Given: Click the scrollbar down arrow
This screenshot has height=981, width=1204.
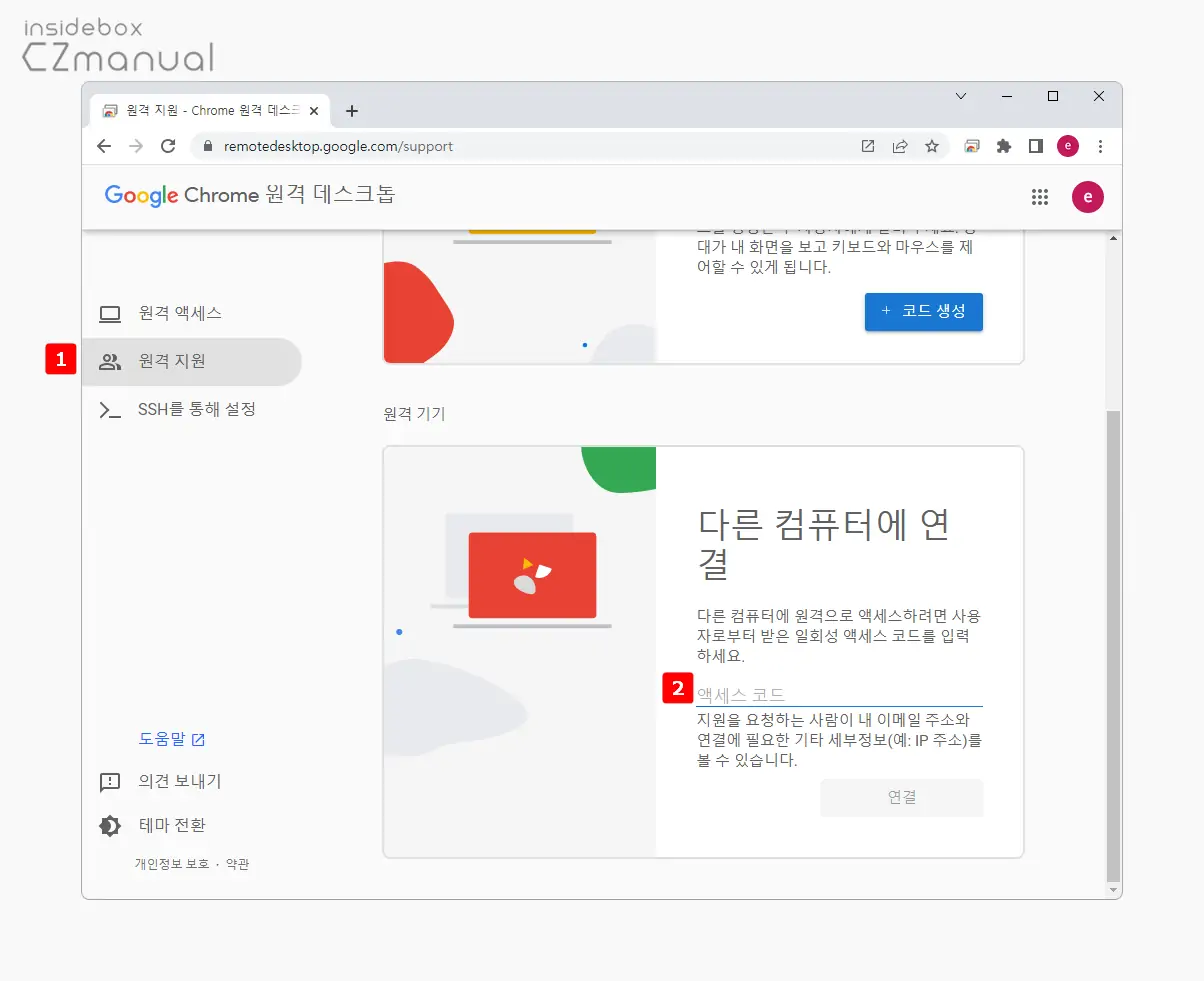Looking at the screenshot, I should click(1114, 889).
